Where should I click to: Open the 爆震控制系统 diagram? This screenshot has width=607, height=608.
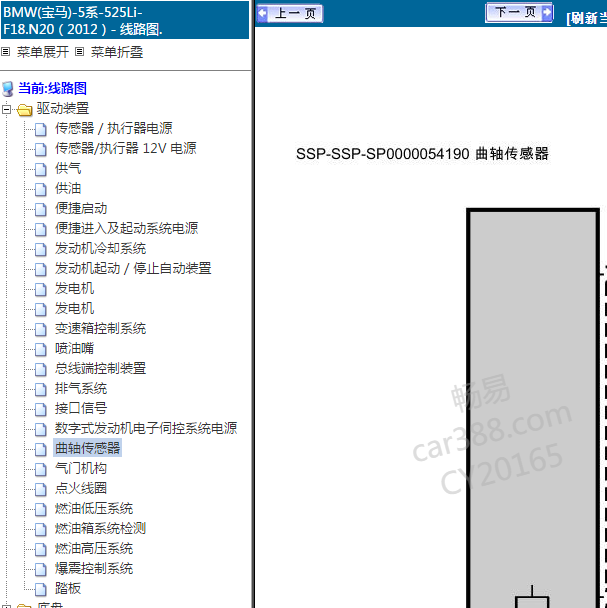(94, 568)
